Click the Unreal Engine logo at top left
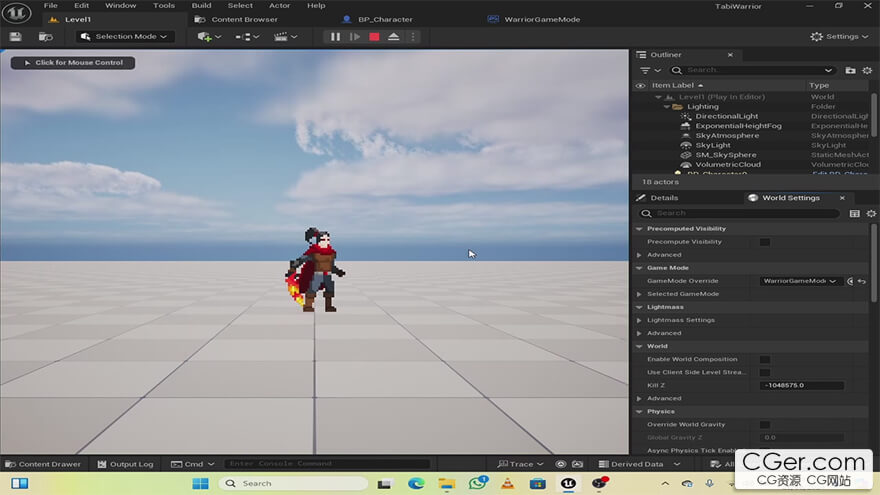The width and height of the screenshot is (880, 495). tap(16, 13)
